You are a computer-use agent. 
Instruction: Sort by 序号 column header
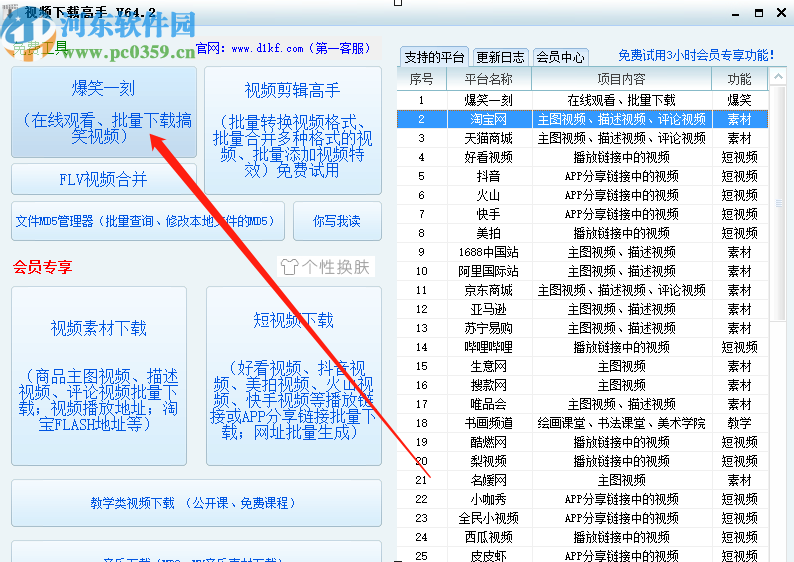pyautogui.click(x=422, y=79)
